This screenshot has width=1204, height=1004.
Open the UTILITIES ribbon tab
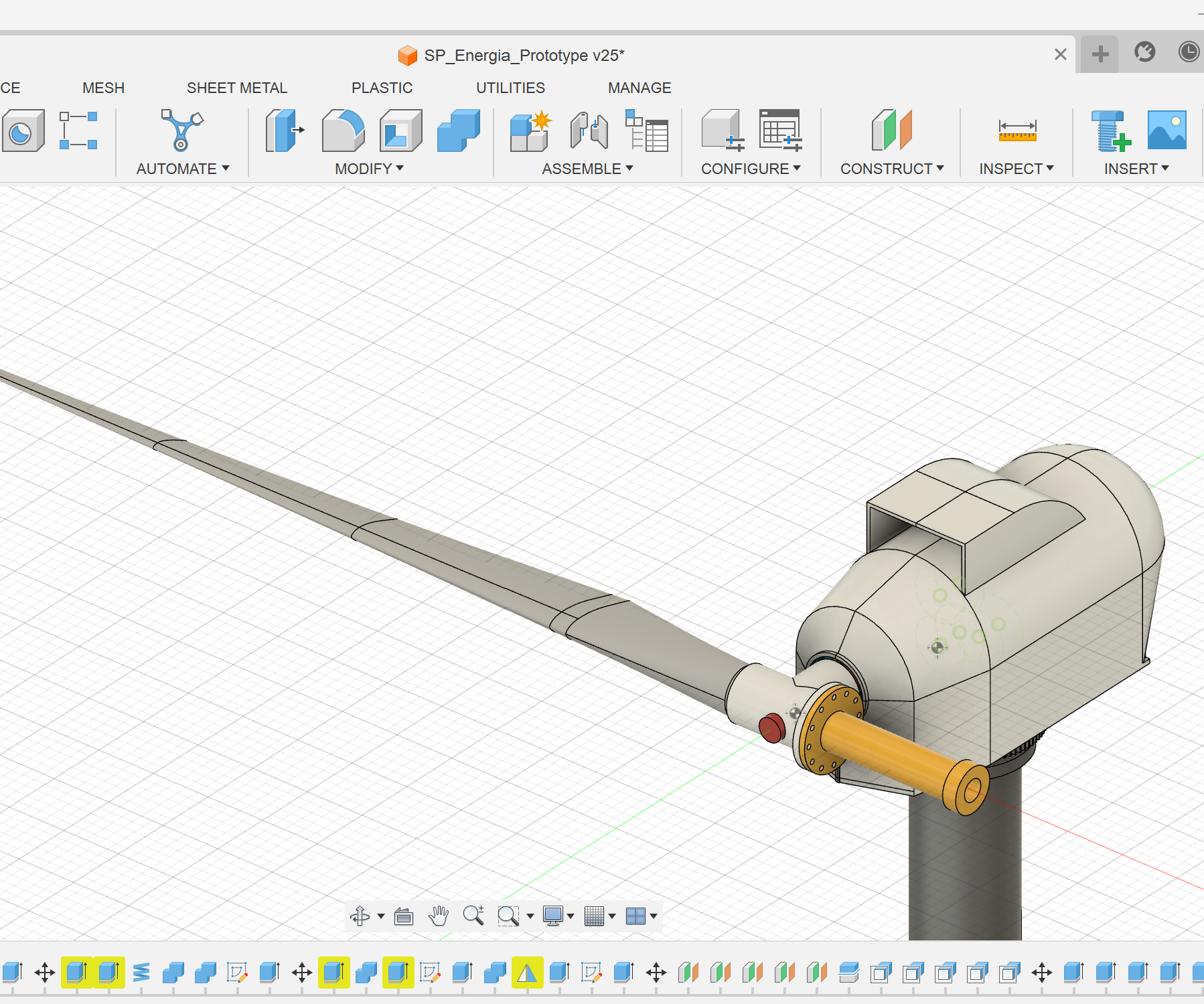pos(510,88)
